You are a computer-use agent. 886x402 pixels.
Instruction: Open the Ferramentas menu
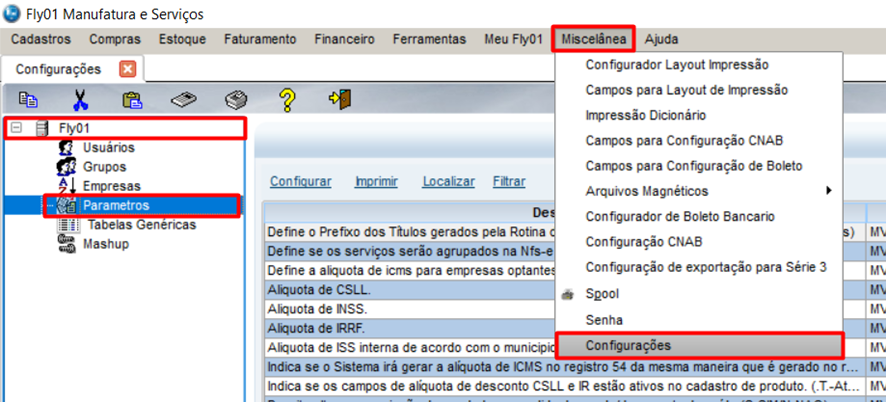click(429, 39)
